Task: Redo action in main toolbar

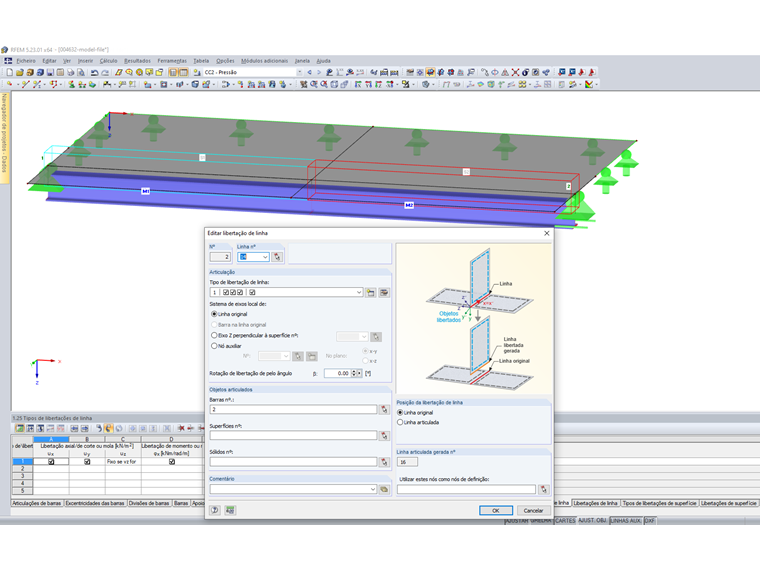Action: coord(105,72)
